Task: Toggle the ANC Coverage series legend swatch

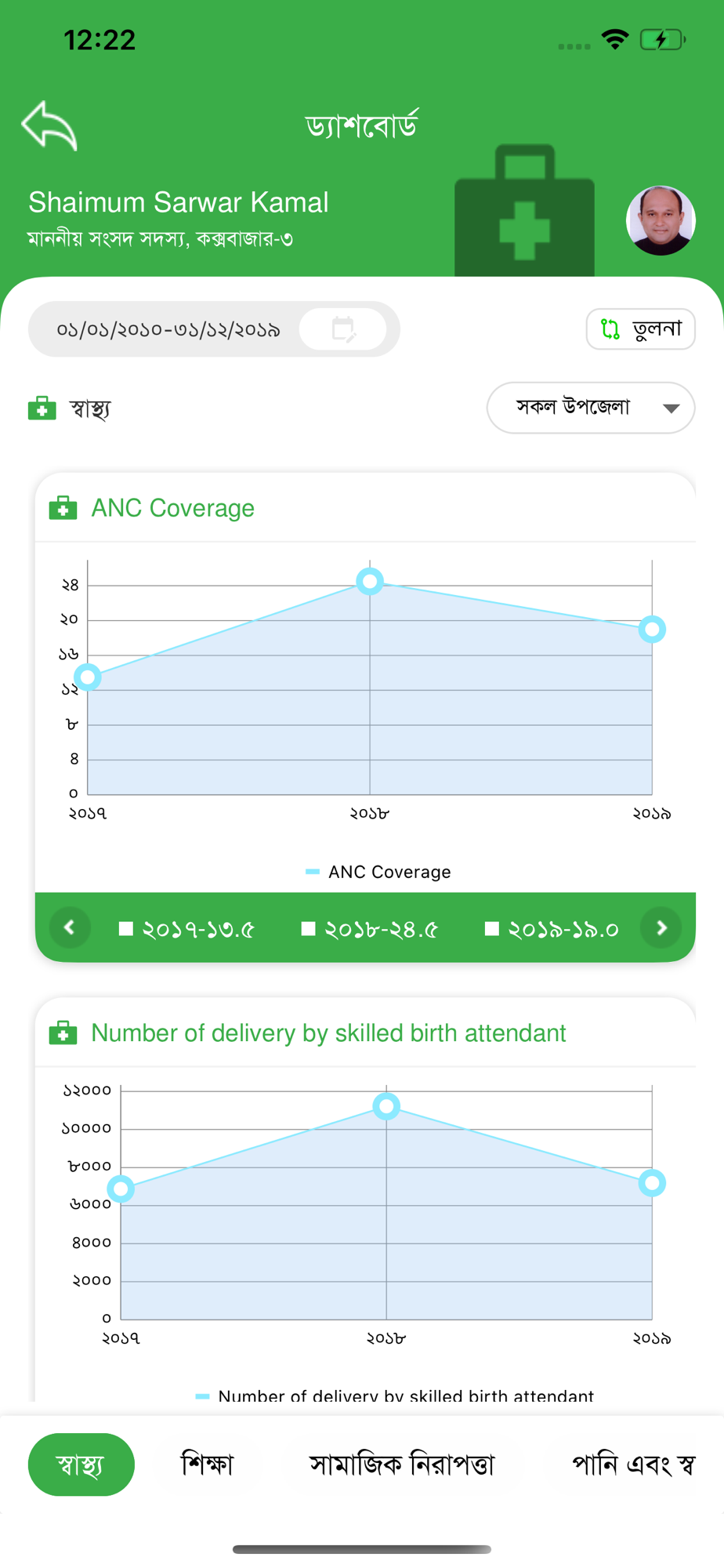Action: coord(312,872)
